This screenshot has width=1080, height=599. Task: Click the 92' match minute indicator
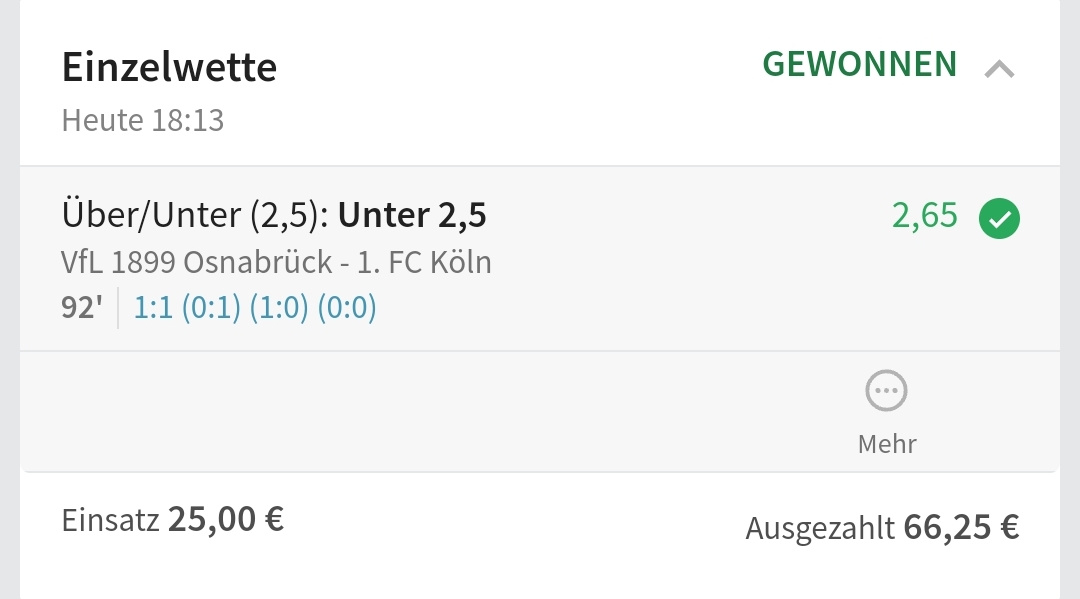click(82, 308)
